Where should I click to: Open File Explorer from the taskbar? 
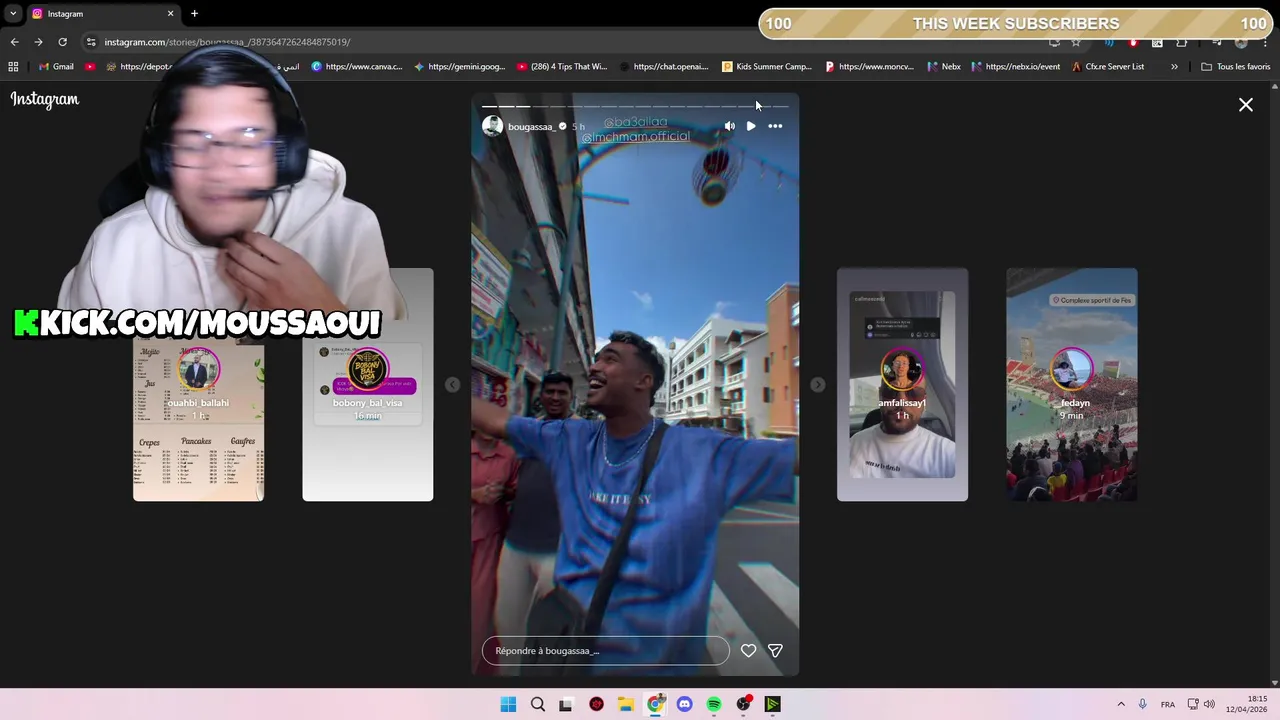pos(626,704)
